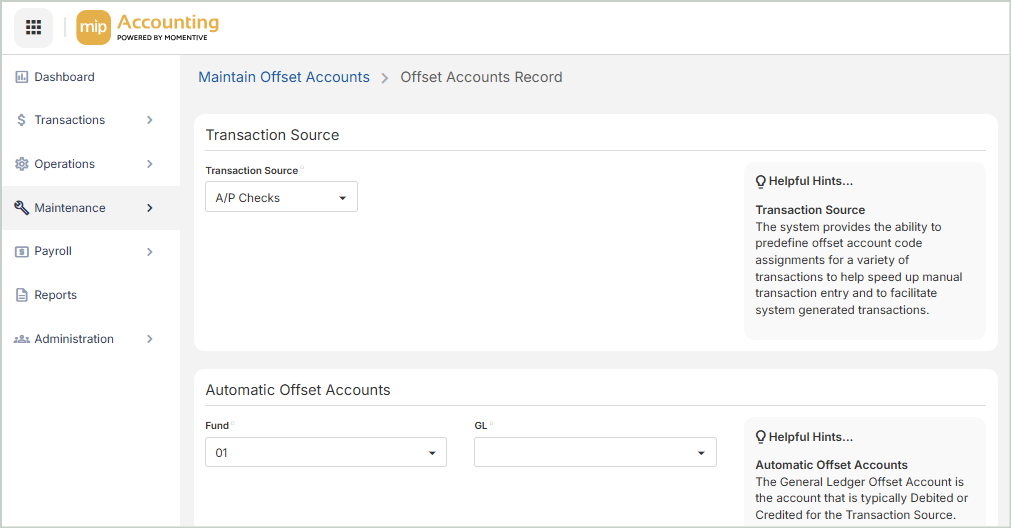Open the Transaction Source dropdown
The width and height of the screenshot is (1011, 528).
281,198
